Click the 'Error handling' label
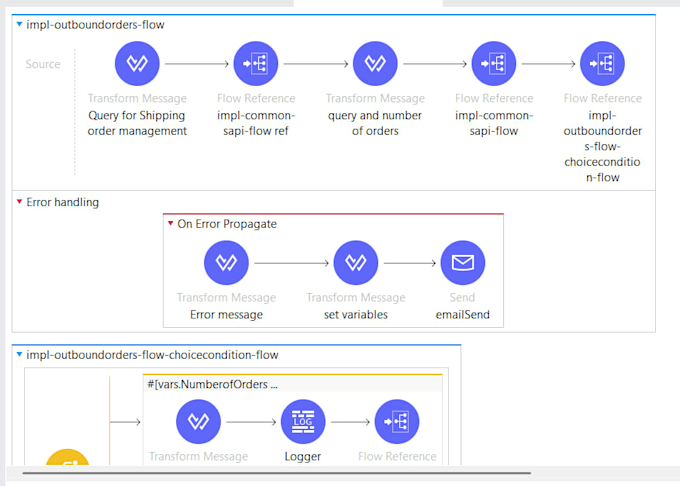Image resolution: width=680 pixels, height=486 pixels. point(62,202)
